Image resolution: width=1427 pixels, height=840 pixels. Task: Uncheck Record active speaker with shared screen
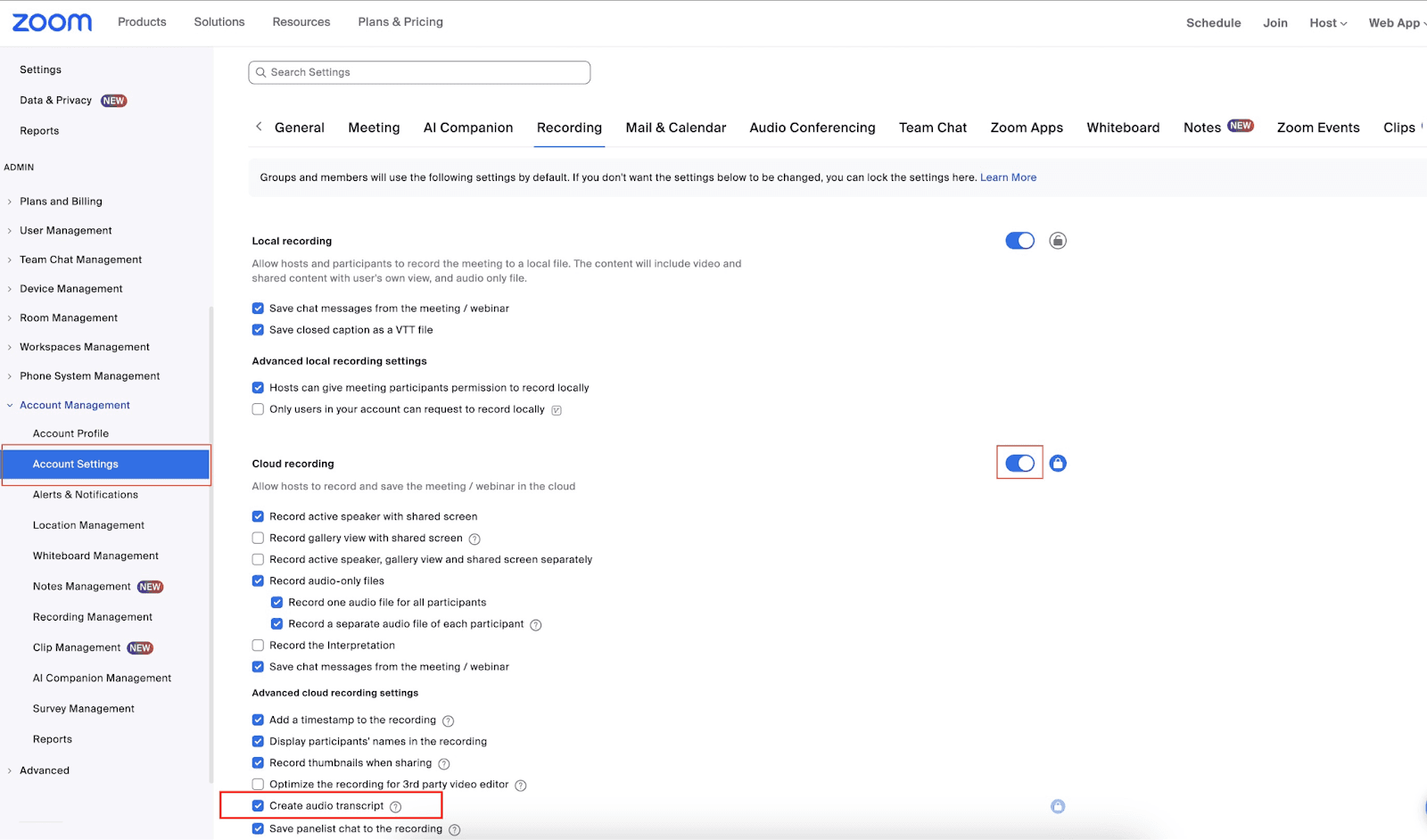click(258, 516)
